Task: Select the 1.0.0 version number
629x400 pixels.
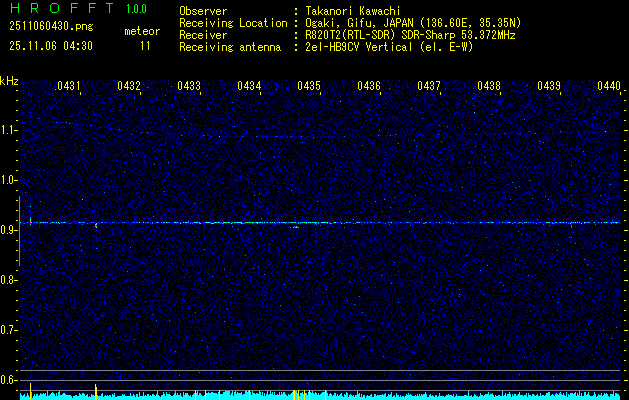Action: (139, 10)
